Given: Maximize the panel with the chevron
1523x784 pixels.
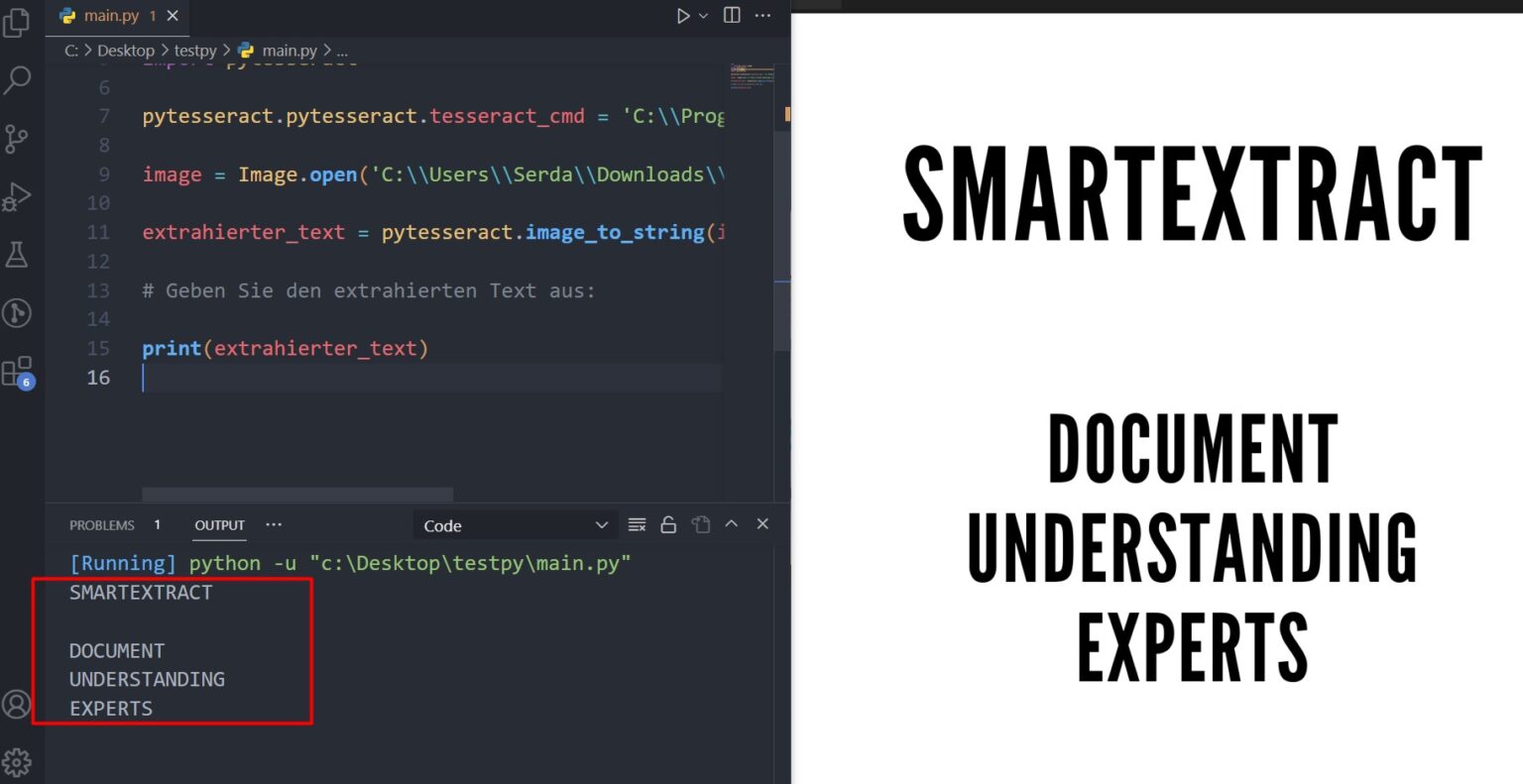Looking at the screenshot, I should [731, 524].
